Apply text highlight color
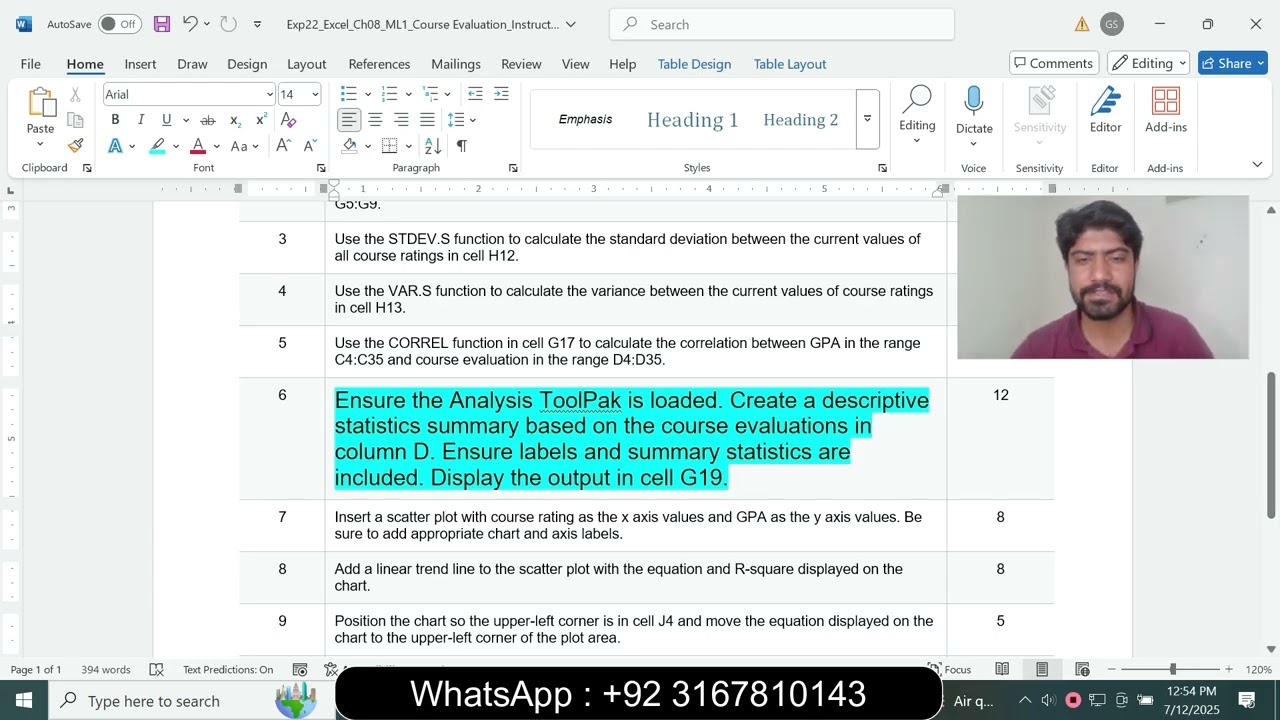This screenshot has width=1280, height=720. tap(158, 146)
